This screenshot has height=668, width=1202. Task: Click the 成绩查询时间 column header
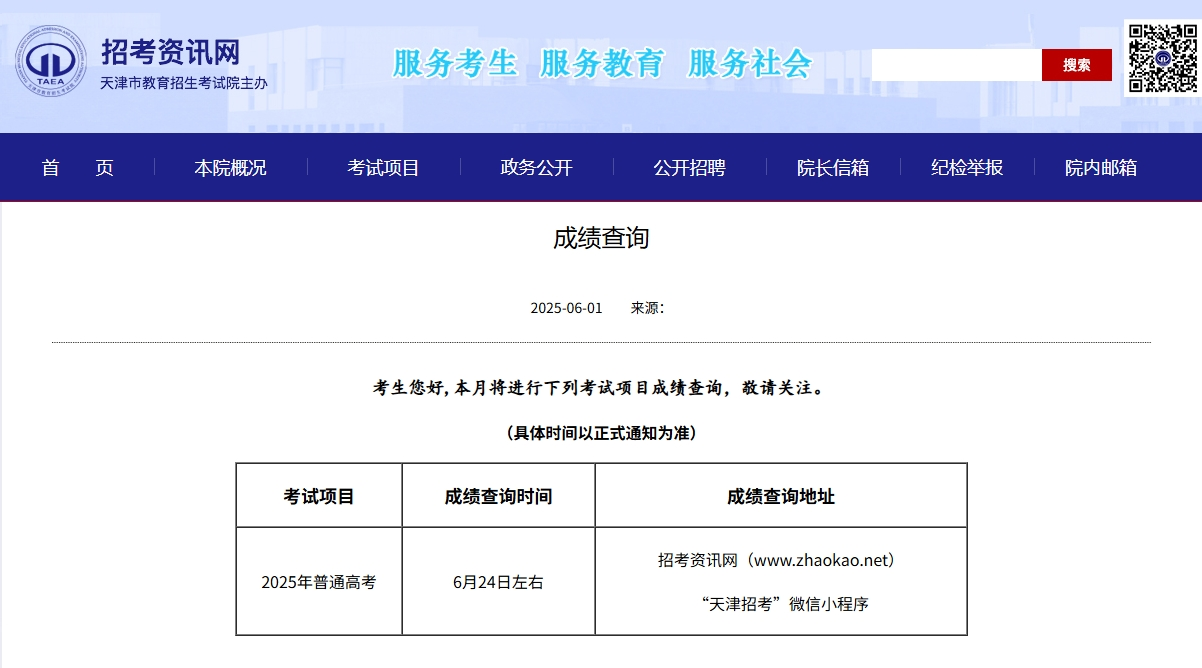(498, 494)
